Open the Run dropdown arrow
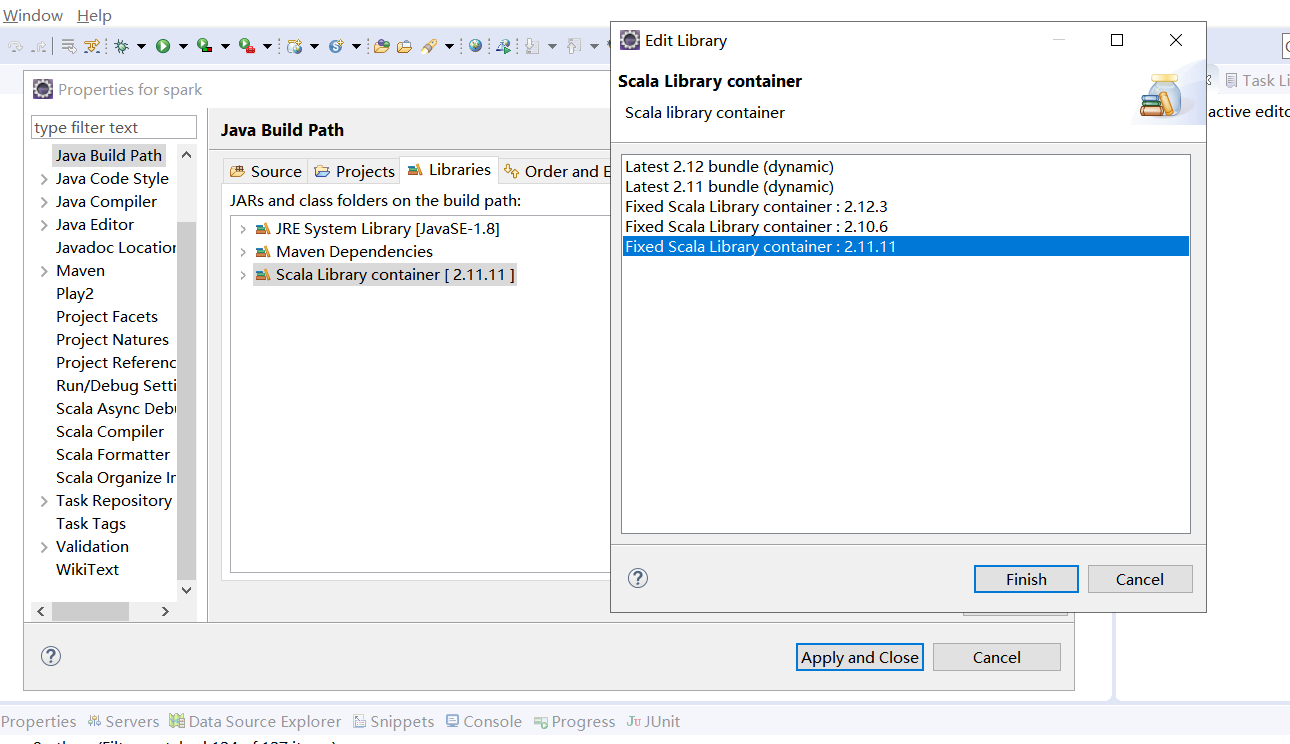The width and height of the screenshot is (1290, 744). point(182,46)
